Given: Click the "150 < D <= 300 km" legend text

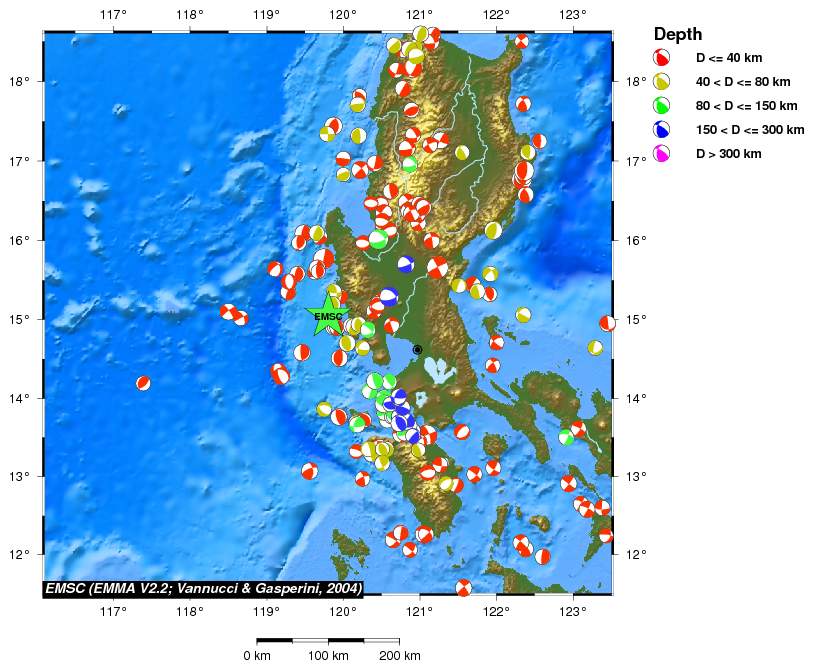Looking at the screenshot, I should click(x=750, y=129).
